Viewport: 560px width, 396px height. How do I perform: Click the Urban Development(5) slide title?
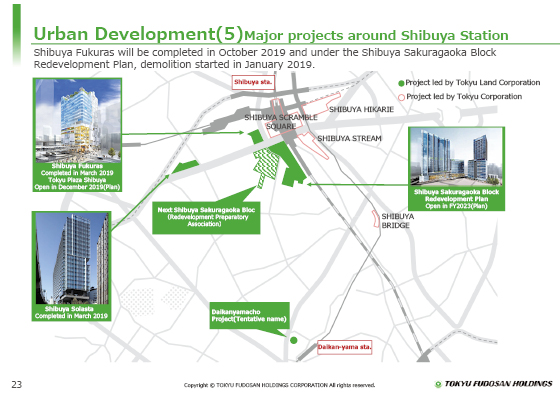[x=138, y=34]
